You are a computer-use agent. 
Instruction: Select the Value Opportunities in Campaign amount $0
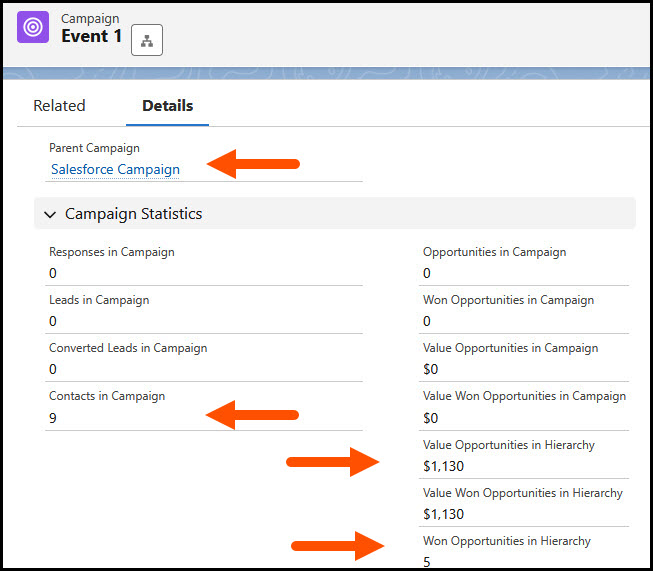[x=431, y=369]
